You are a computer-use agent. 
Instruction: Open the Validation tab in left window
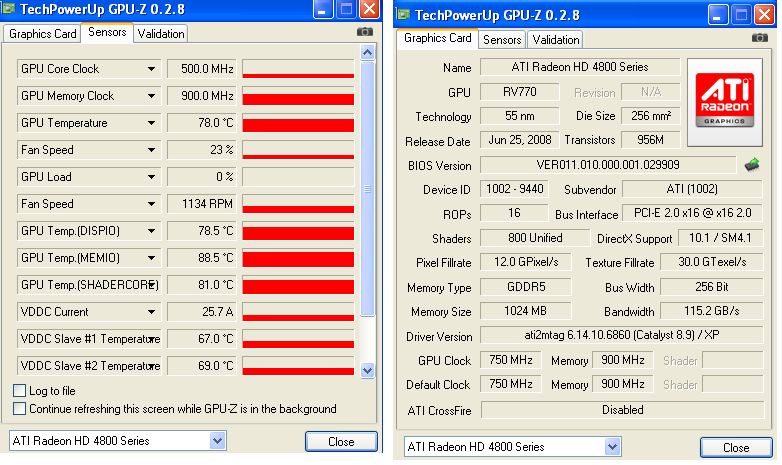coord(161,33)
